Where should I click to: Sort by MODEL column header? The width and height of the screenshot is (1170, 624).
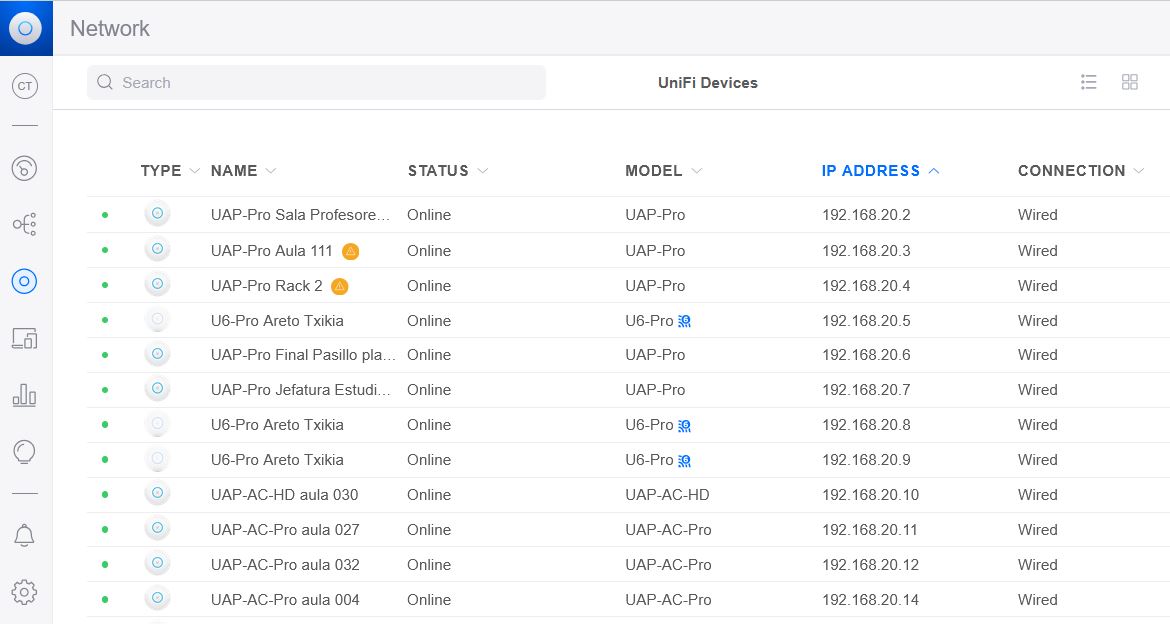pos(663,171)
